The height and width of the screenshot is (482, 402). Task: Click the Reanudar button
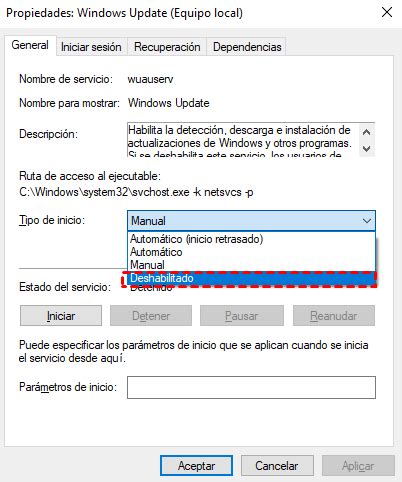pyautogui.click(x=334, y=316)
